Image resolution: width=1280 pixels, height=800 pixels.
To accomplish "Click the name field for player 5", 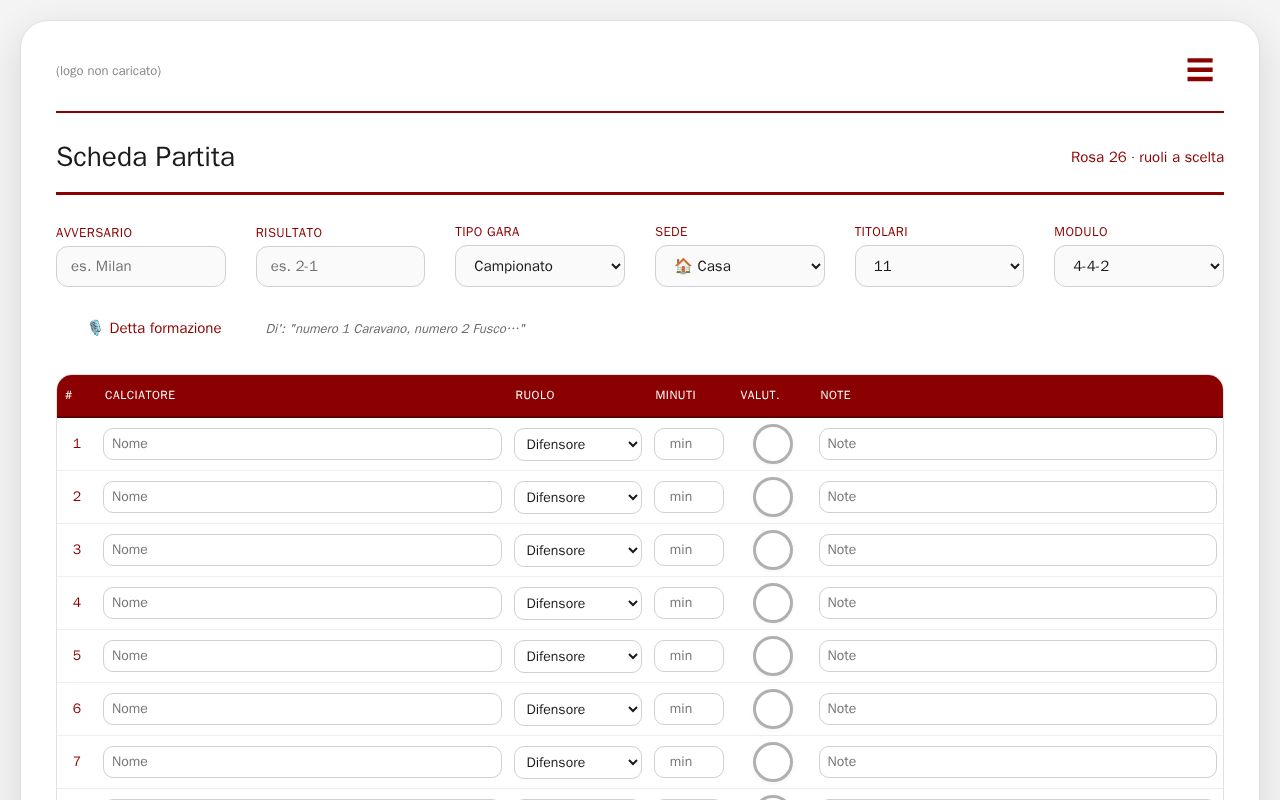I will pyautogui.click(x=302, y=656).
